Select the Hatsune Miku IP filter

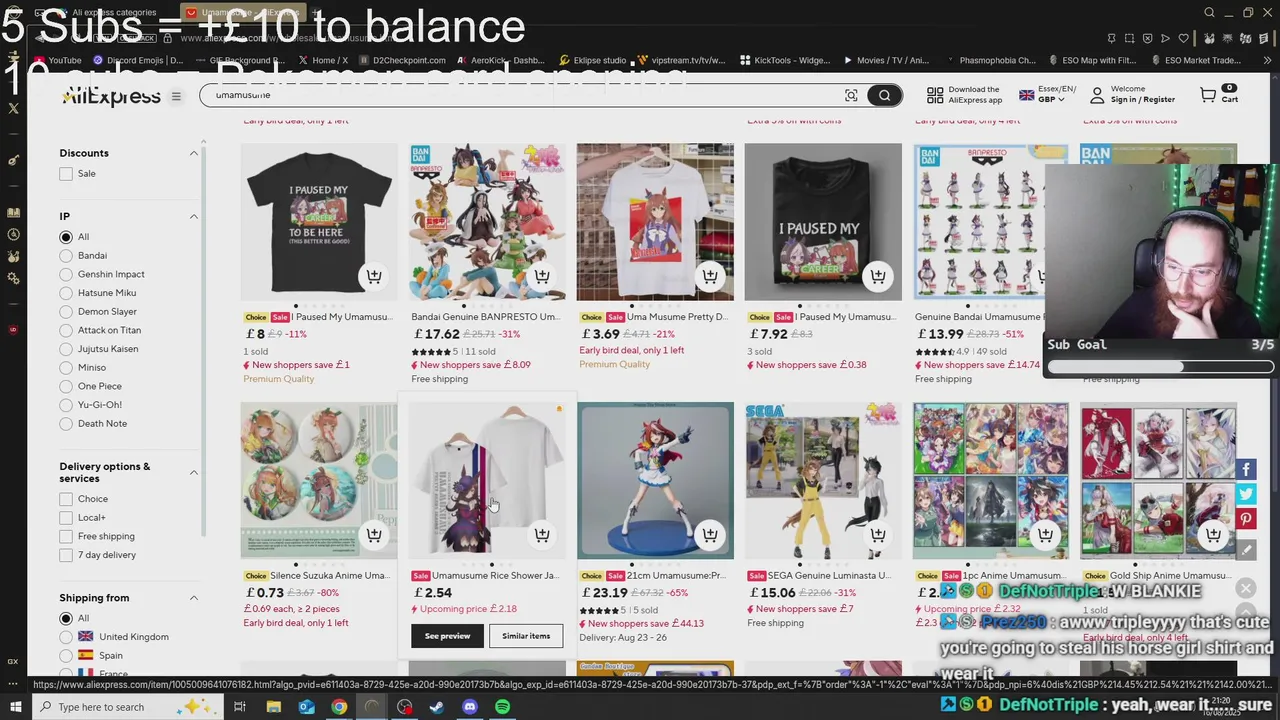point(66,293)
